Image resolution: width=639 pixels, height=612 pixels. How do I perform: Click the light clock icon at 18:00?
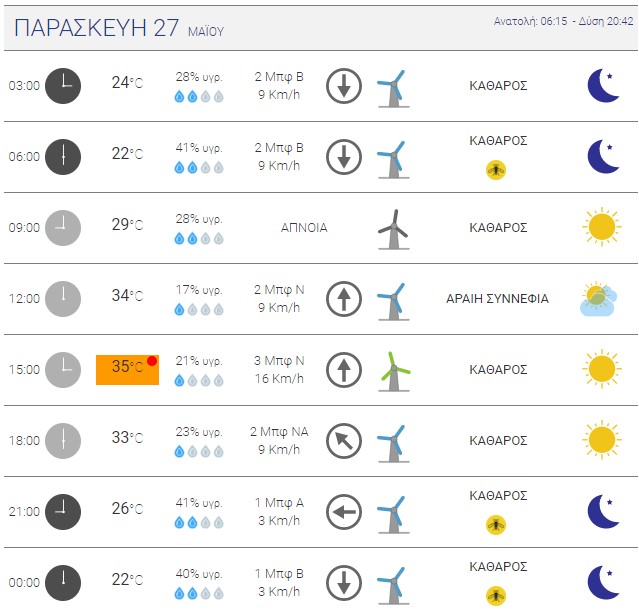(63, 441)
